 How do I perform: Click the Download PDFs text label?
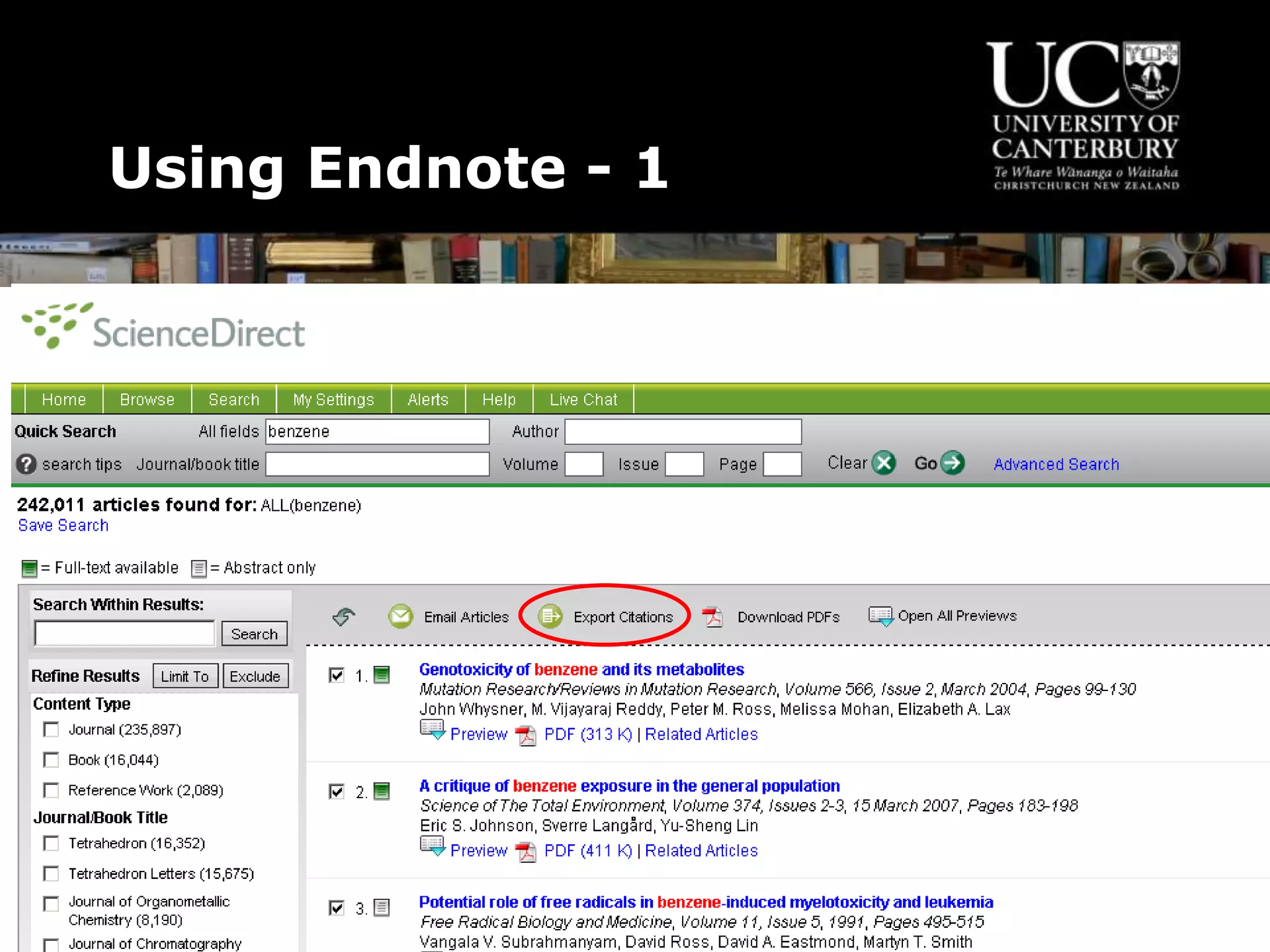click(x=789, y=617)
